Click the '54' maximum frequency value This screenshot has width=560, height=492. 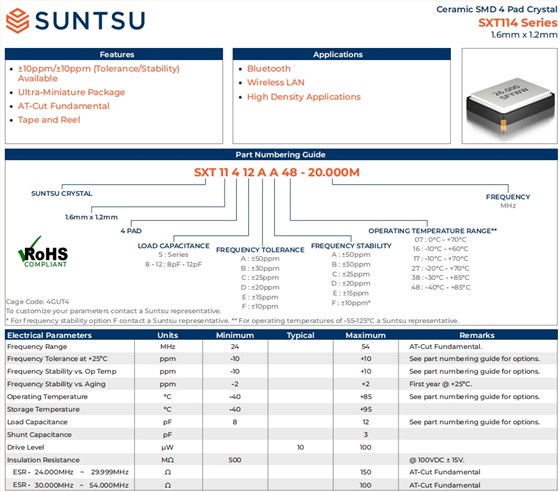(x=365, y=347)
